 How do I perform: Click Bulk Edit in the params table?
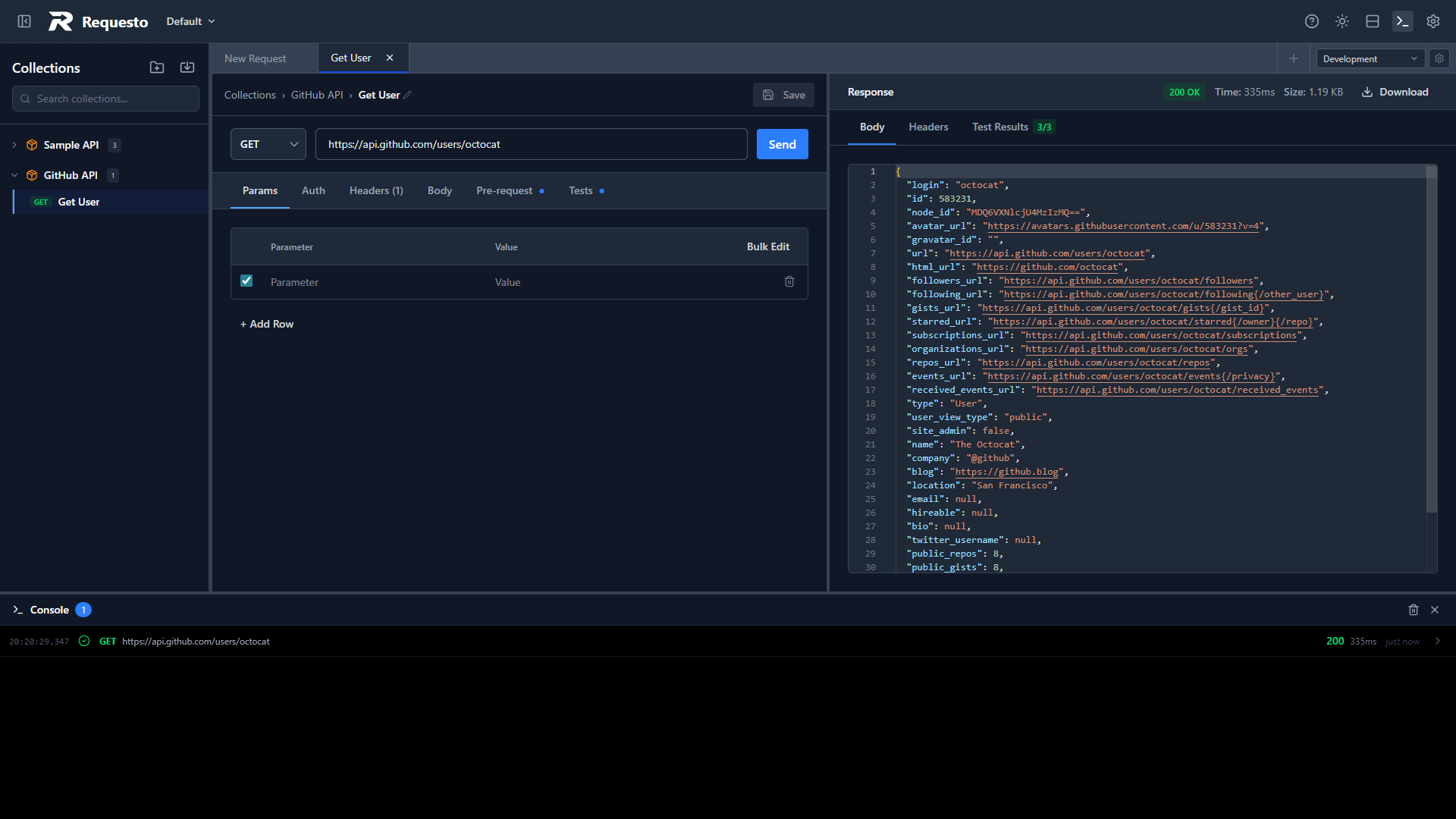768,246
